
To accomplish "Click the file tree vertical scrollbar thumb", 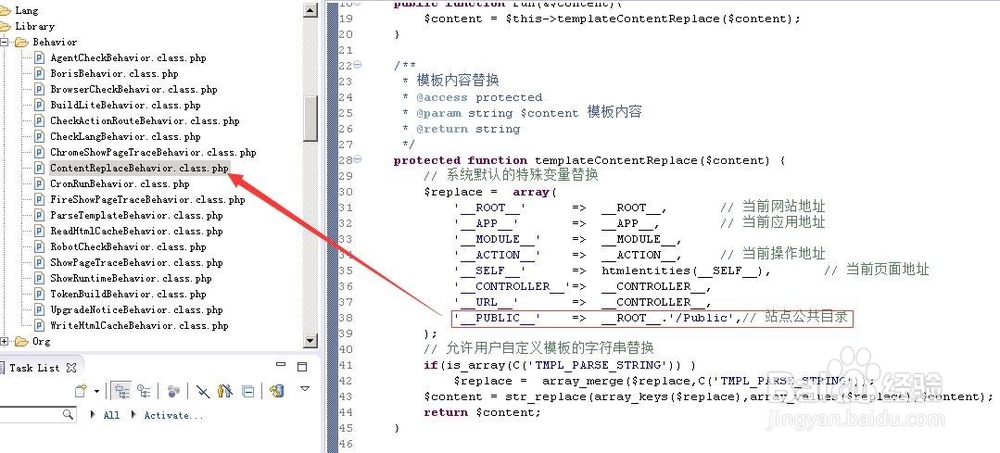I will 311,119.
